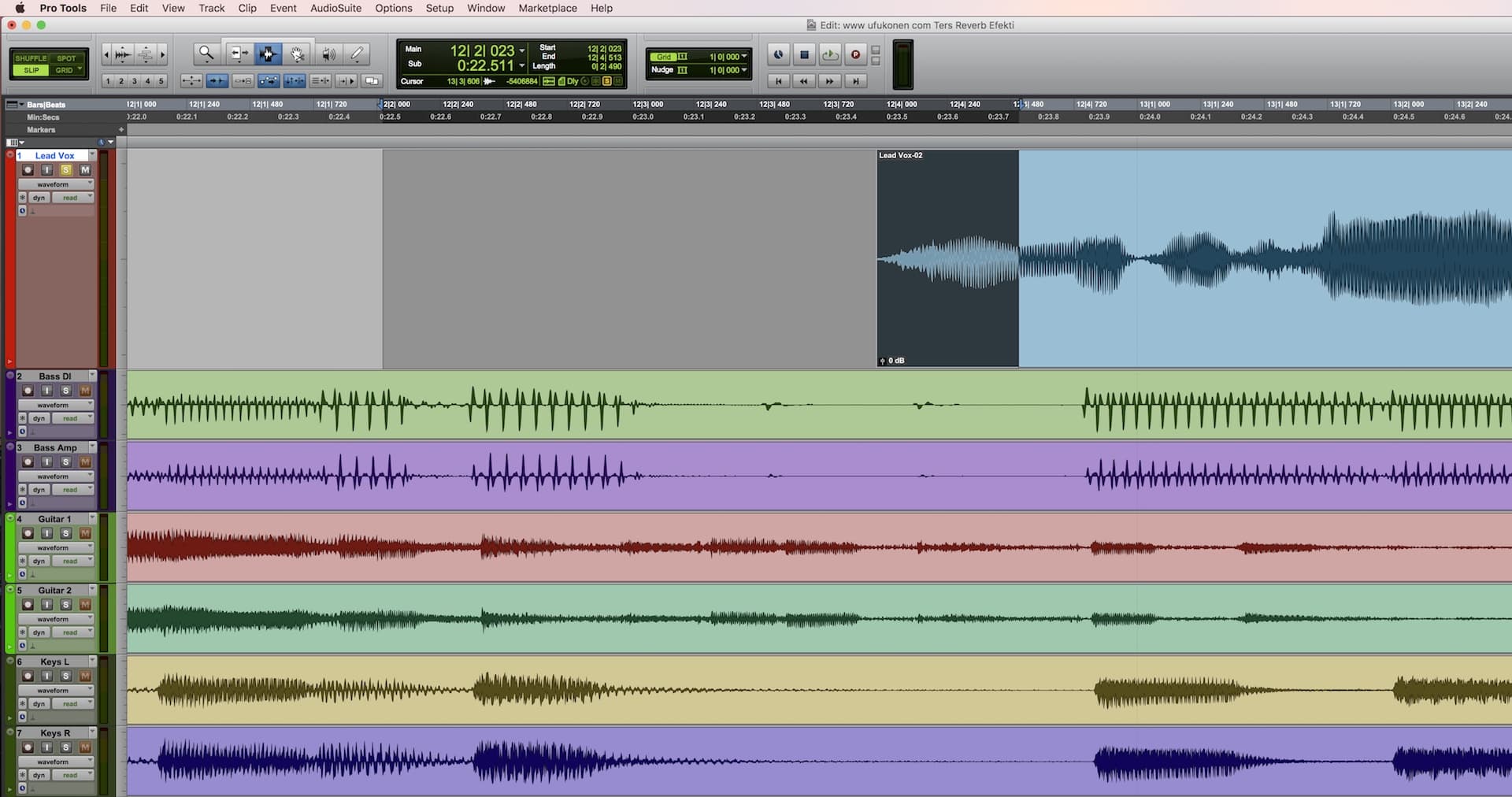The height and width of the screenshot is (797, 1512).
Task: Open automation mode dropdown on Bass Amp
Action: coord(72,490)
